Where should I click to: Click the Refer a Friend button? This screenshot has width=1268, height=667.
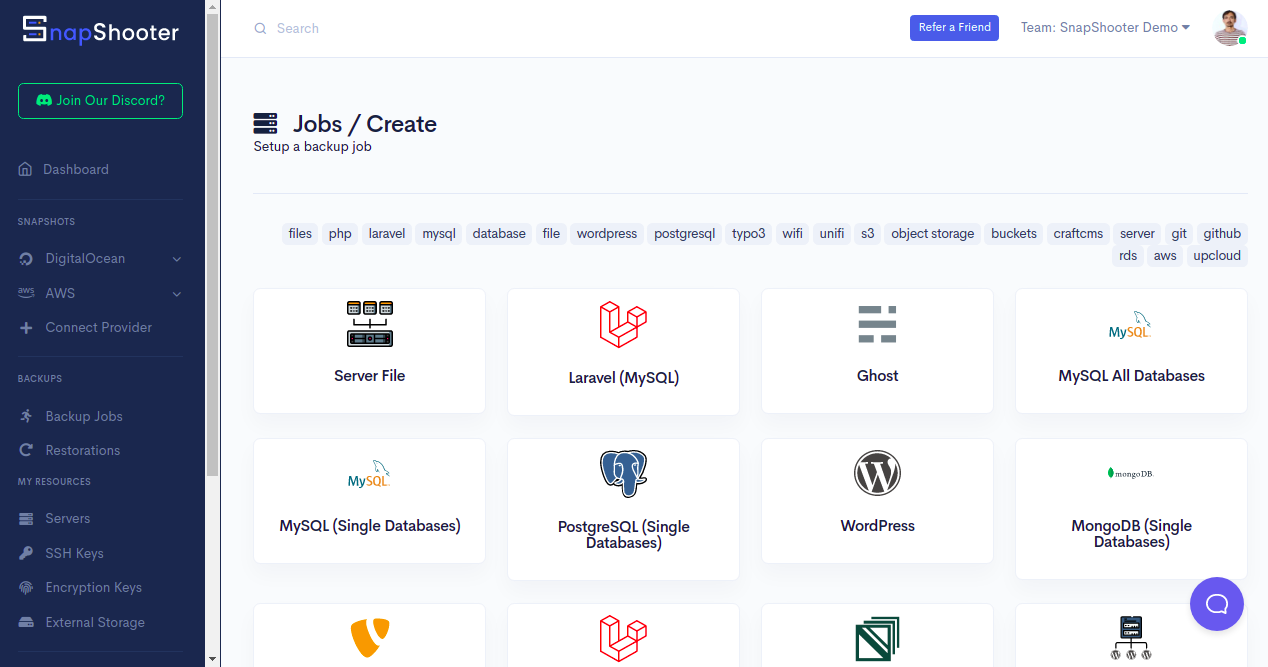coord(954,28)
